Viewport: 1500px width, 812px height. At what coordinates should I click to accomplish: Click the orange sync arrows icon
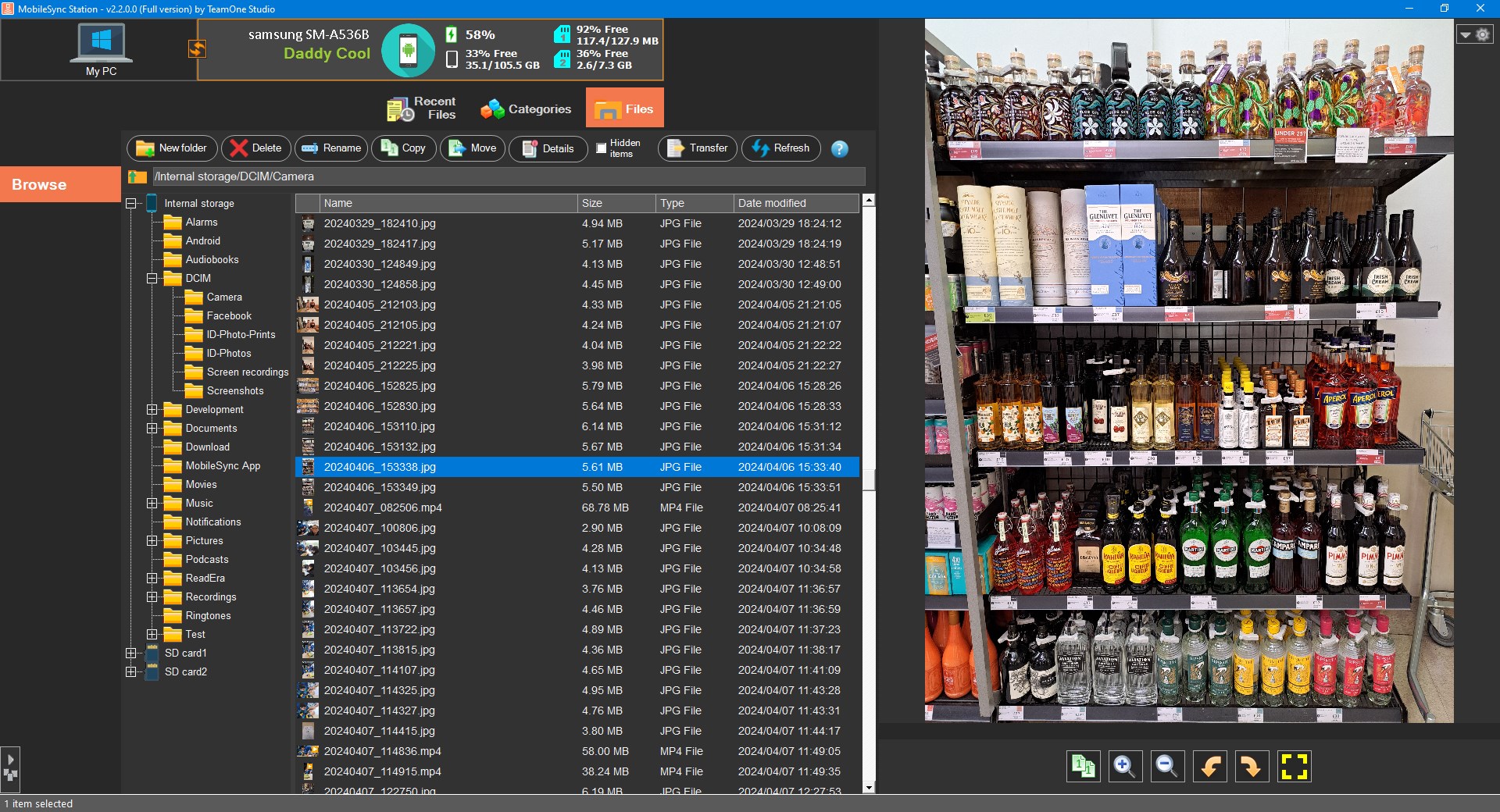[x=197, y=49]
